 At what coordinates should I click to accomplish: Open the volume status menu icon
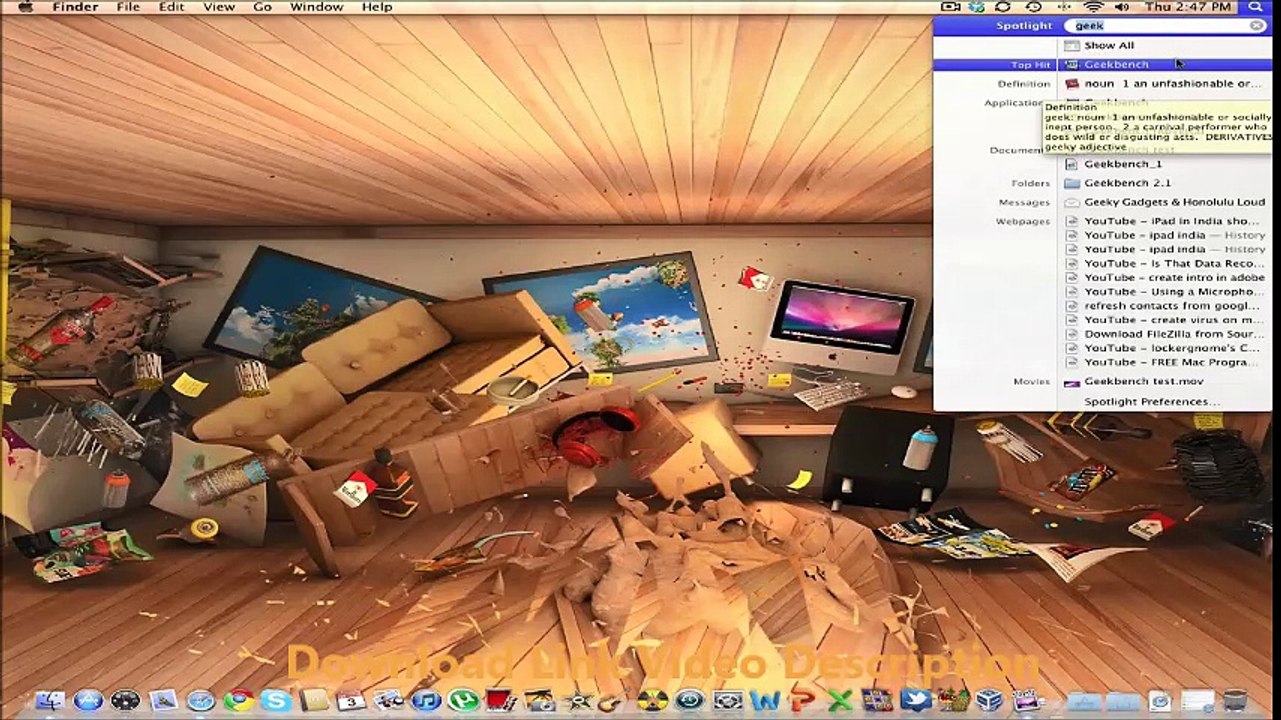point(1123,7)
